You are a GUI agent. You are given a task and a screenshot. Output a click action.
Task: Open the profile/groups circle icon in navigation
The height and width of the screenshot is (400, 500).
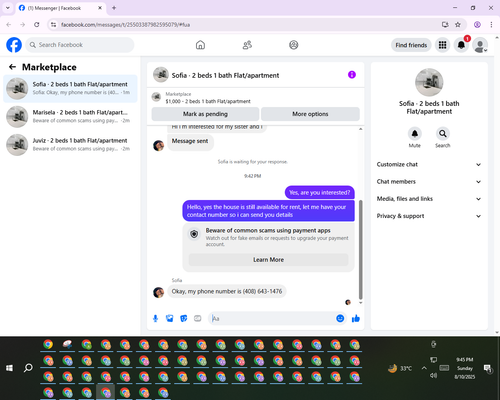pyautogui.click(x=294, y=45)
